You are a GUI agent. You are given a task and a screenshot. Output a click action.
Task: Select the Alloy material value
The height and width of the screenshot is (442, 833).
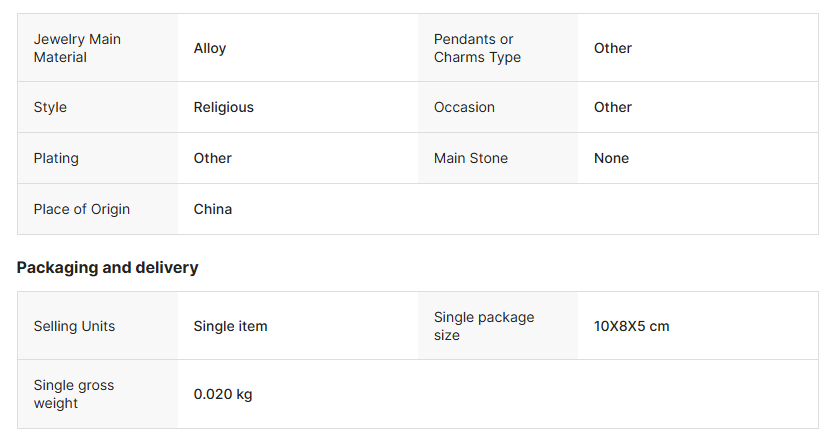click(210, 48)
